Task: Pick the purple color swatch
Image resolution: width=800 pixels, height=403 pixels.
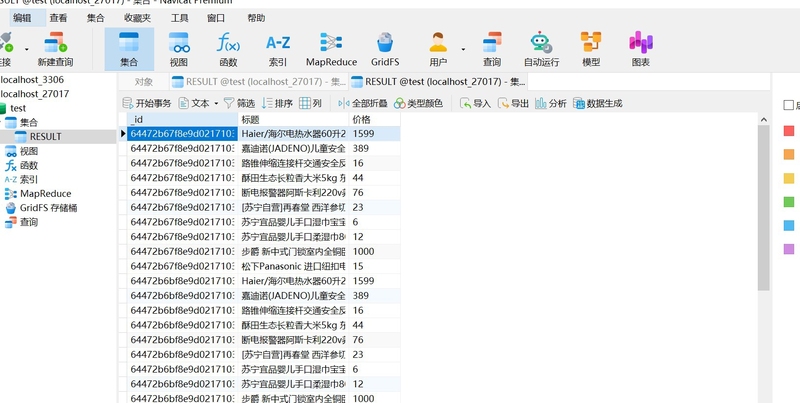Action: coord(789,249)
